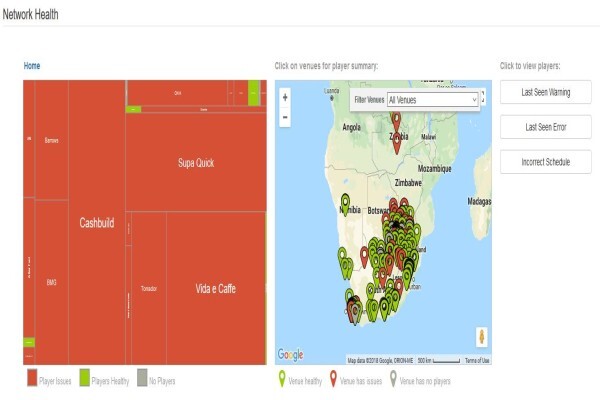This screenshot has width=600, height=400.
Task: Click the Venue has issues legend pin
Action: click(x=333, y=379)
